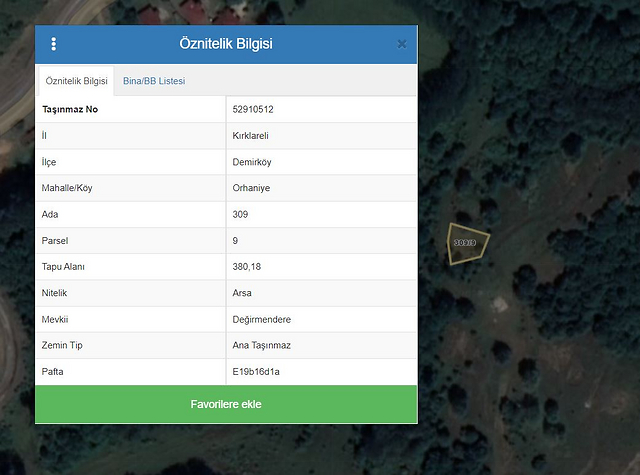Click the dialog header title Öznitelik Bilgisi
The width and height of the screenshot is (640, 475).
(226, 44)
